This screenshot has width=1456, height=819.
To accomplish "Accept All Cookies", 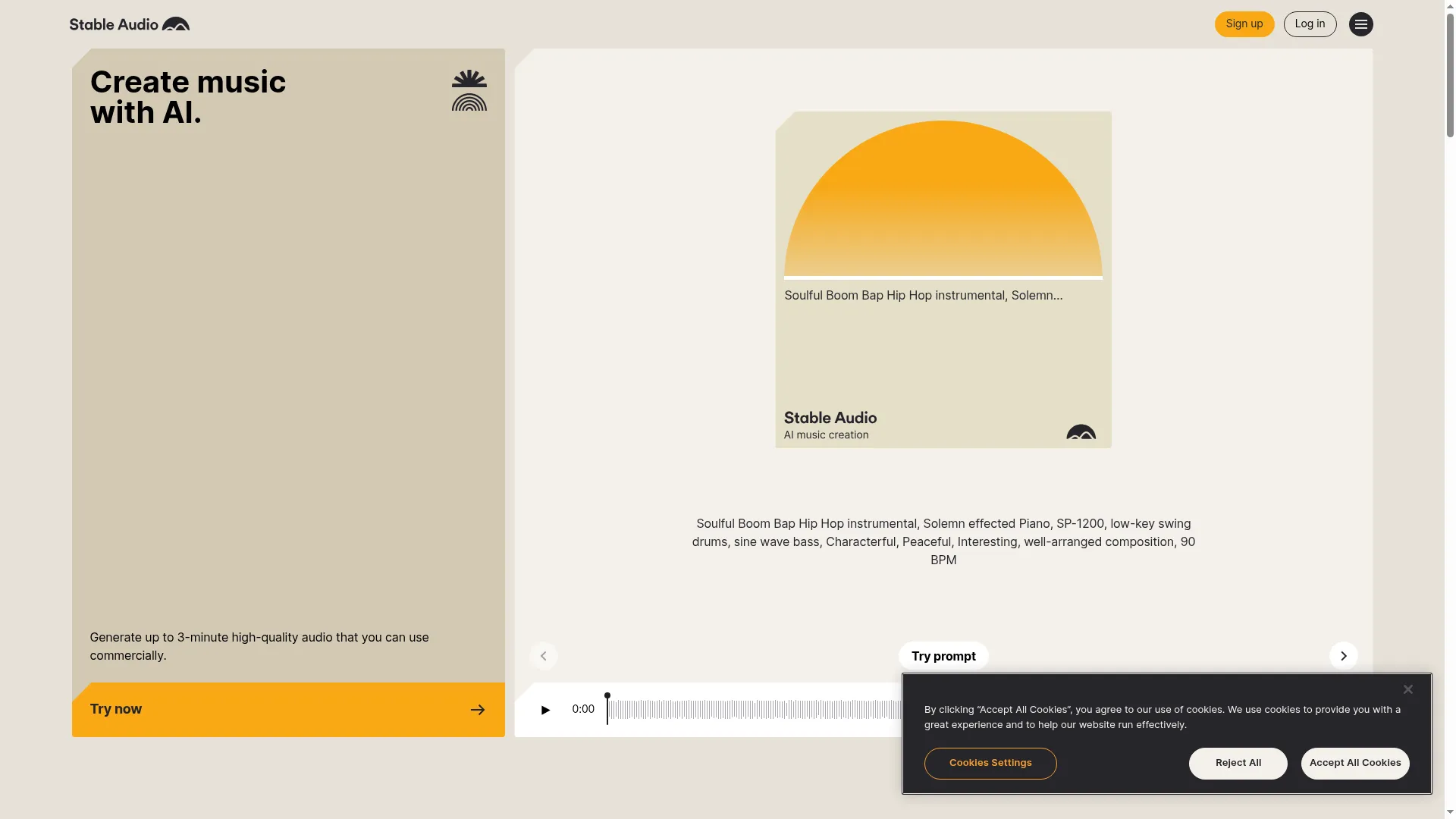I will [1354, 763].
